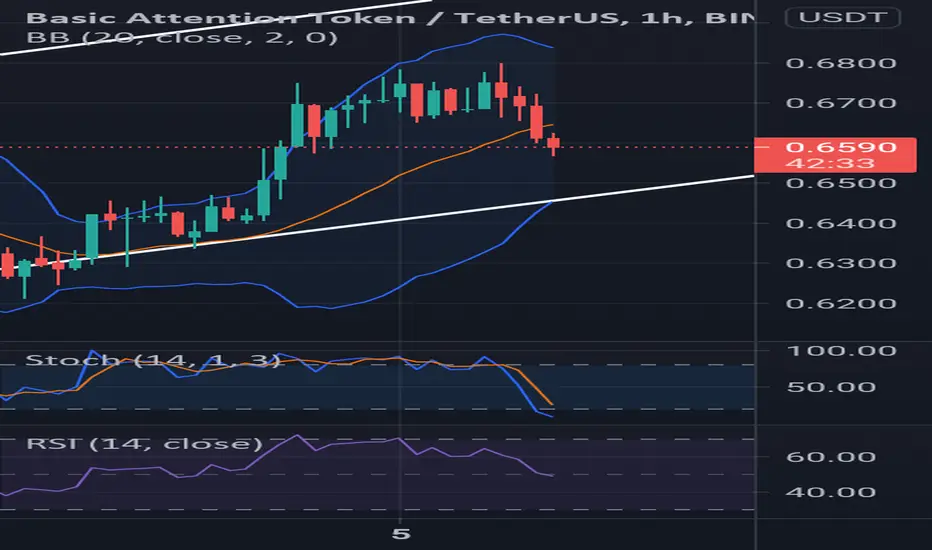
Task: Click the 0.6400 price axis label
Action: tap(841, 224)
